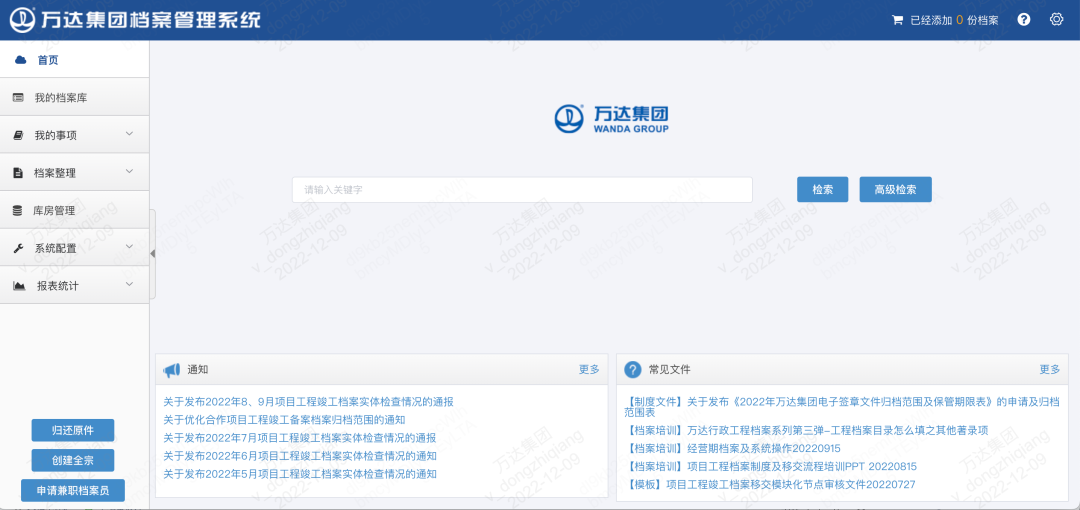This screenshot has height=510, width=1080.
Task: Expand the 档案整理 submenu arrow
Action: 129,172
